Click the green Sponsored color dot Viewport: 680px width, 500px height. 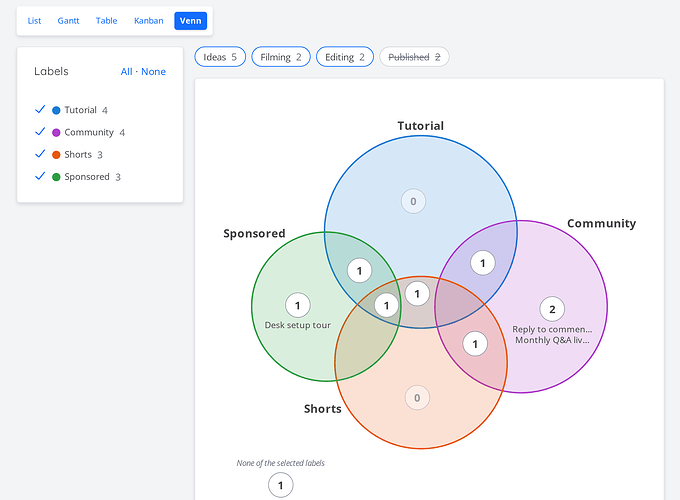coord(56,177)
